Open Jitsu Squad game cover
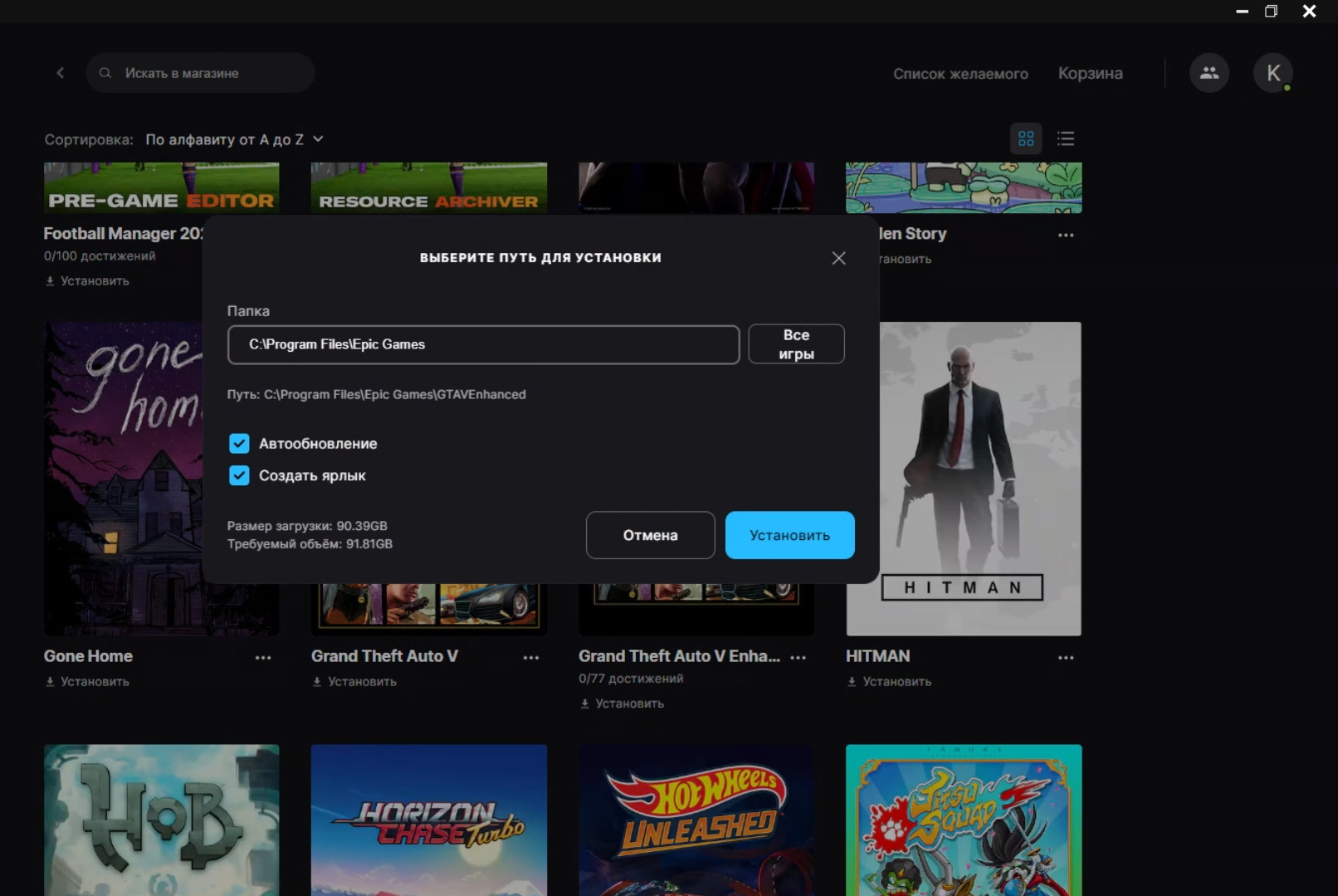 (964, 820)
